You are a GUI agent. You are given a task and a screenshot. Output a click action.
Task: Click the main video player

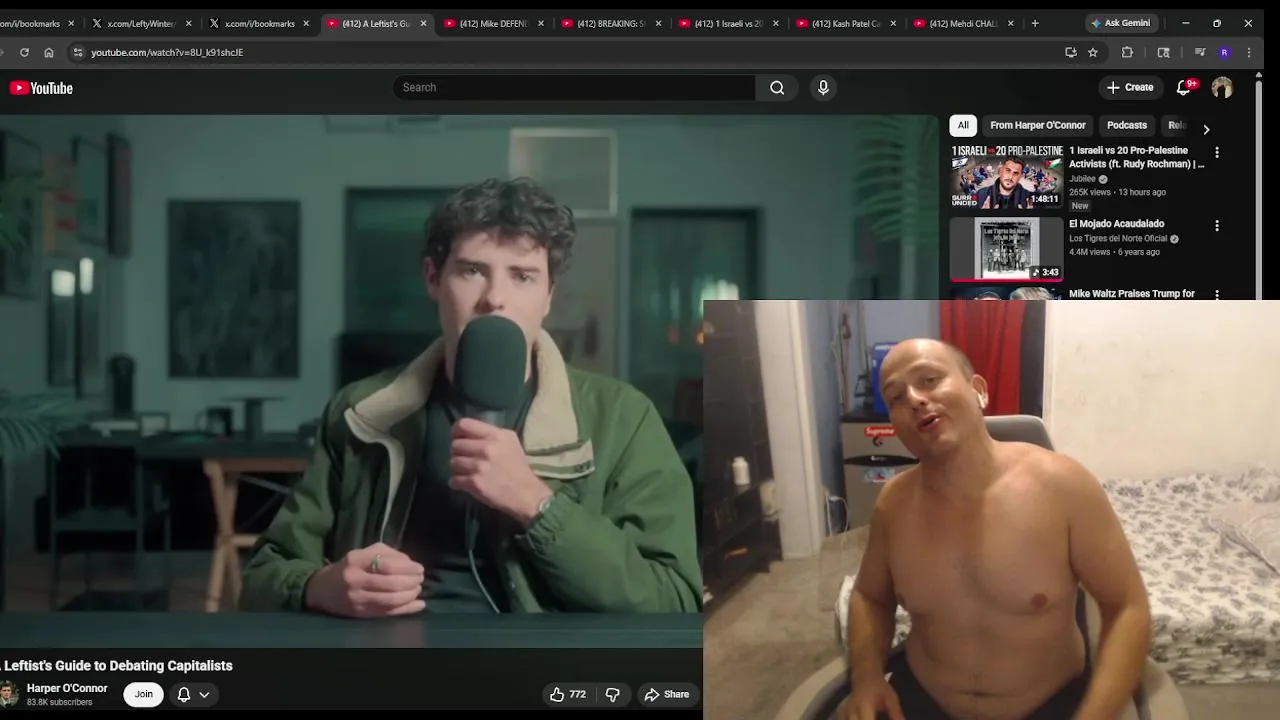coord(351,380)
